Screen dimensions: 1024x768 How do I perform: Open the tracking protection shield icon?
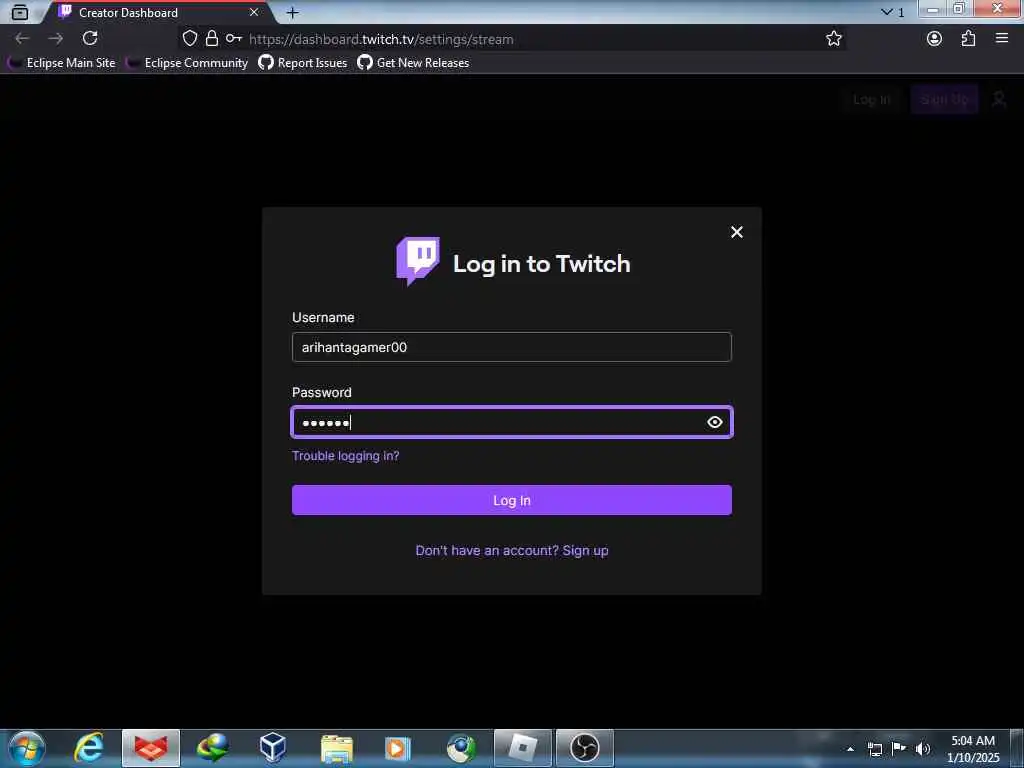(189, 39)
